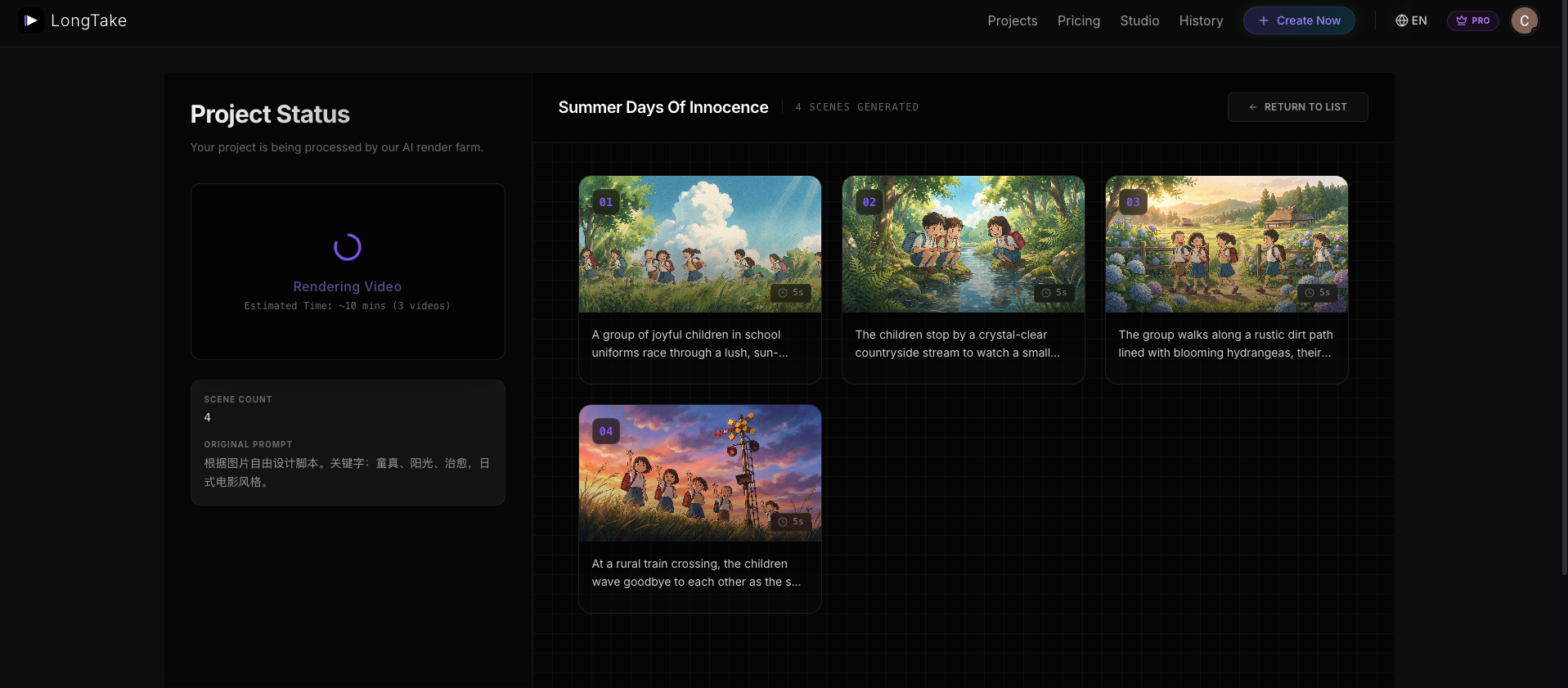Go to the Pricing page
Screen dimensions: 1568x688
pyautogui.click(x=1078, y=20)
